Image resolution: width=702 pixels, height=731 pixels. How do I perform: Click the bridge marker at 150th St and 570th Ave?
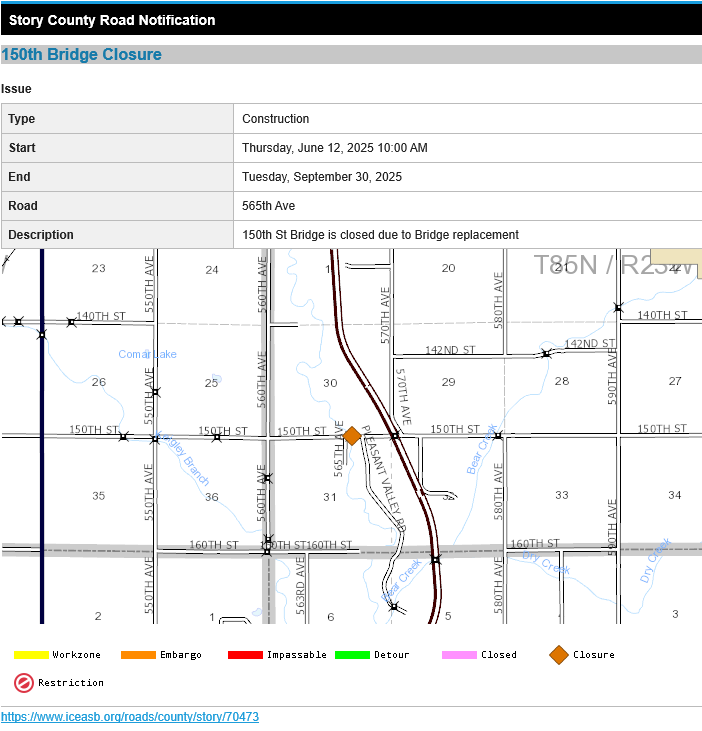395,436
